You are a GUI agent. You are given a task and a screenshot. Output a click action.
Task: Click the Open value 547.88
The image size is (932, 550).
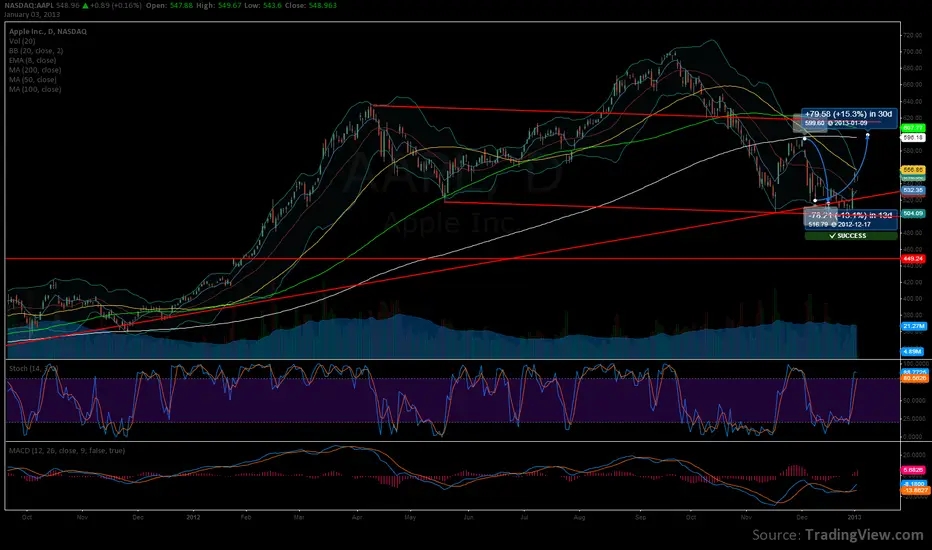(x=181, y=5)
